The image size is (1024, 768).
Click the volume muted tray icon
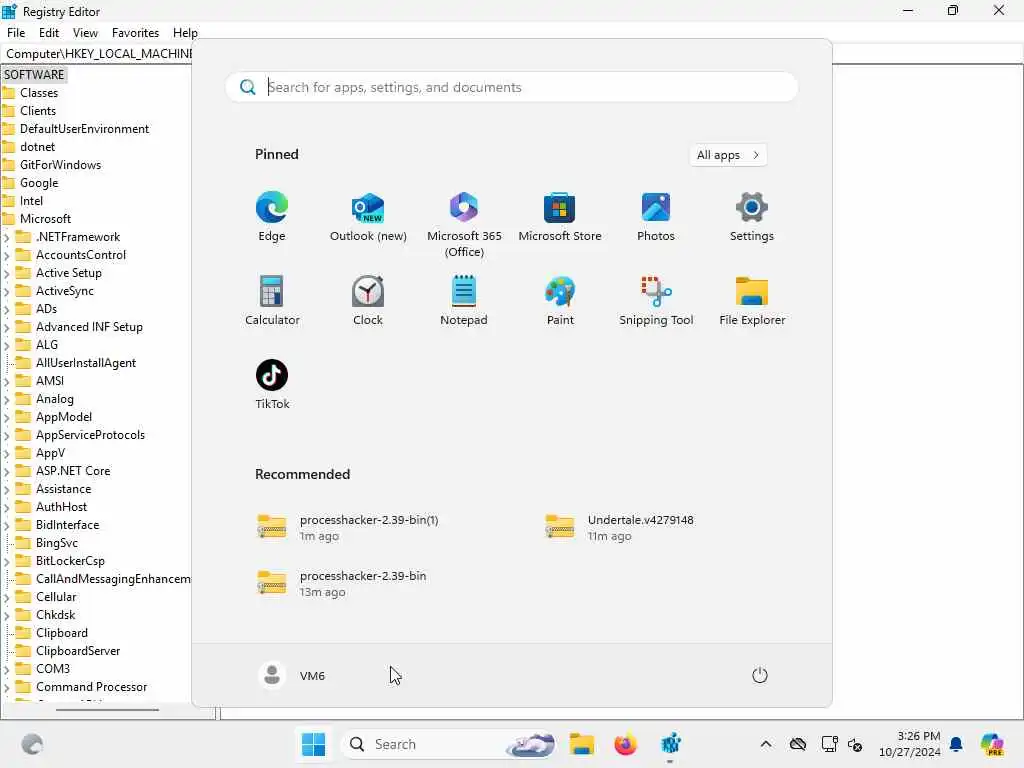(x=856, y=744)
